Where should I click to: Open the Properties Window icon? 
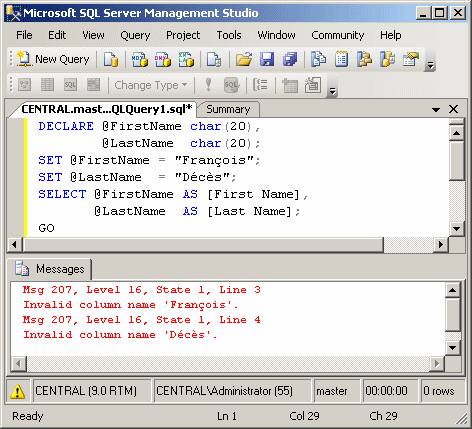(411, 59)
